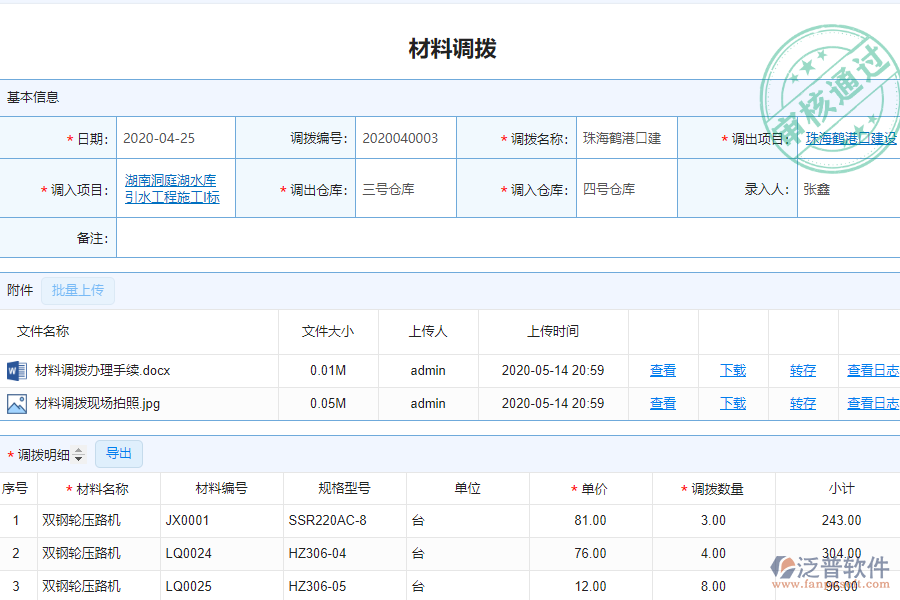Click the descending sort arrow next to 调拨明细
This screenshot has height=600, width=900.
(x=78, y=458)
